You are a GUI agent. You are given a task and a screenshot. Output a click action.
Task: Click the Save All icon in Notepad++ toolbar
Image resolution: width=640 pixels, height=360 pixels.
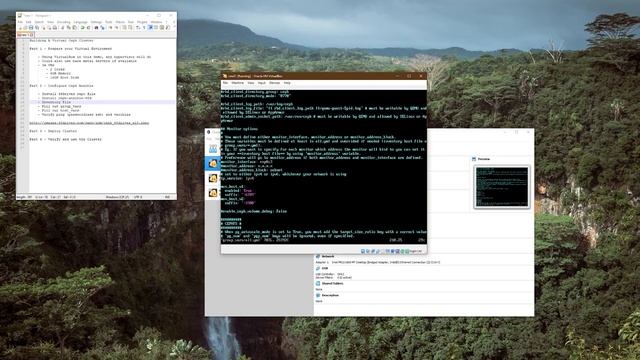point(37,27)
